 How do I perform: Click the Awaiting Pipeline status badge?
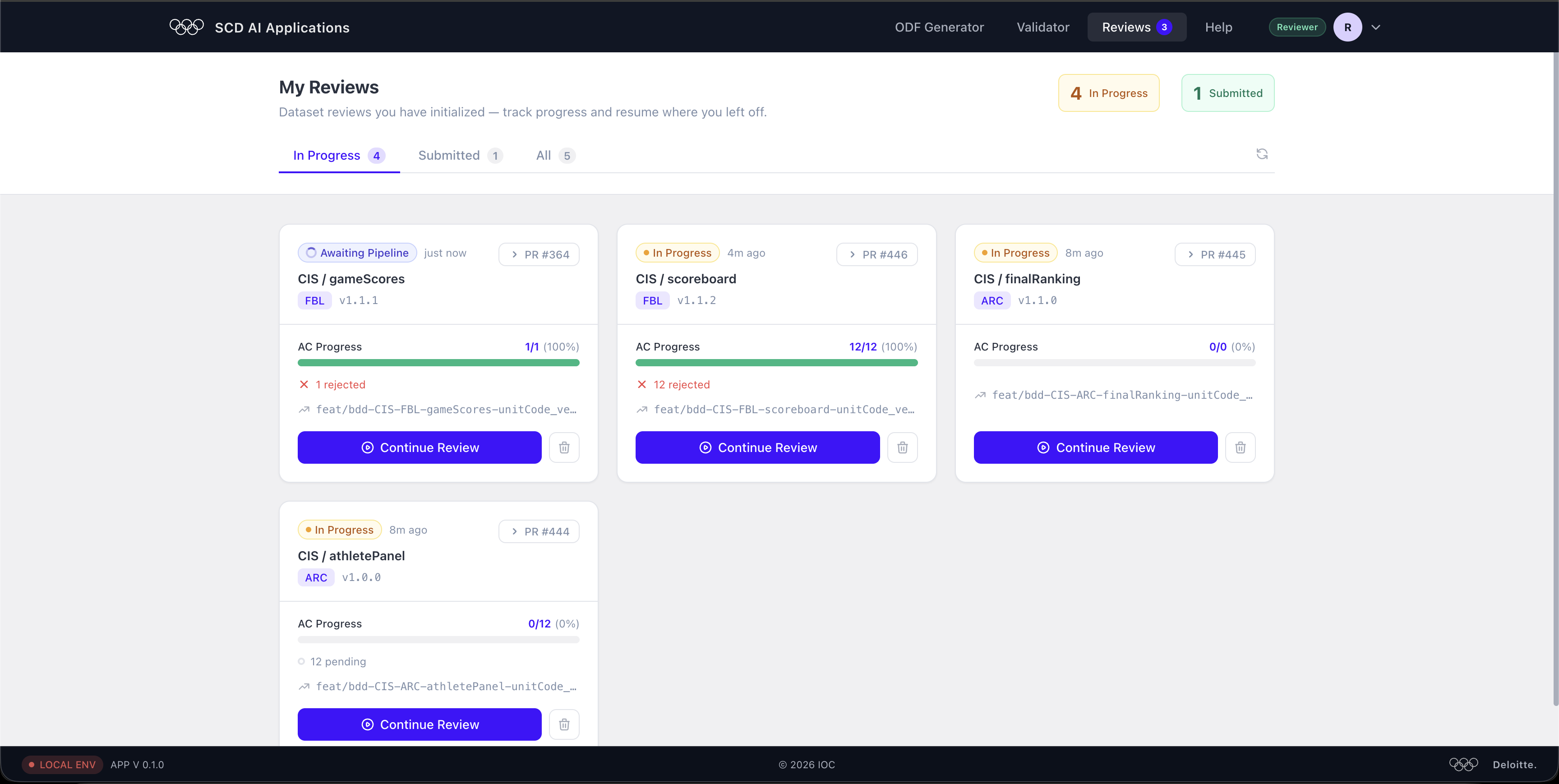coord(357,253)
